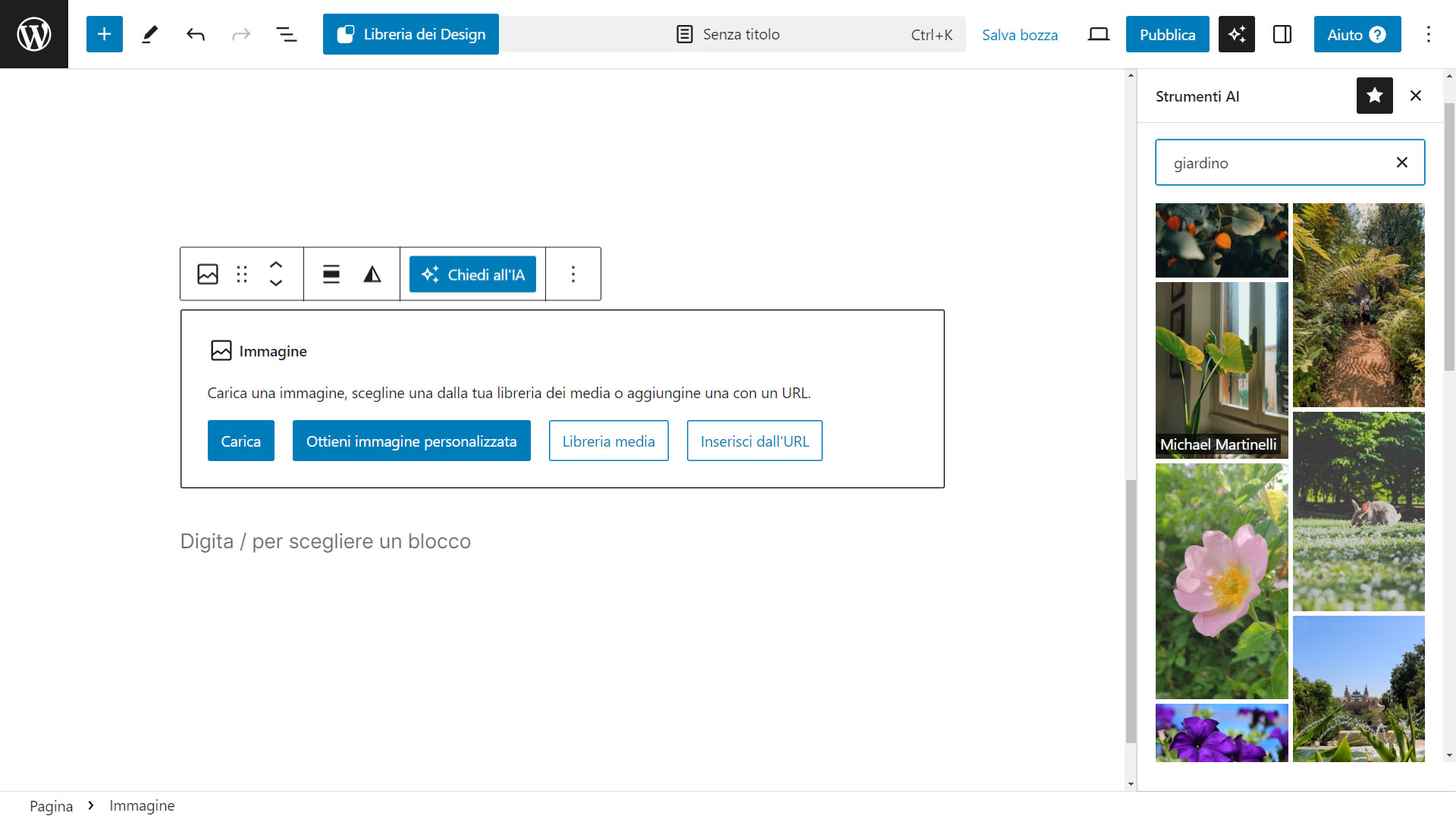This screenshot has width=1456, height=819.
Task: Move block up with arrow
Action: click(276, 265)
